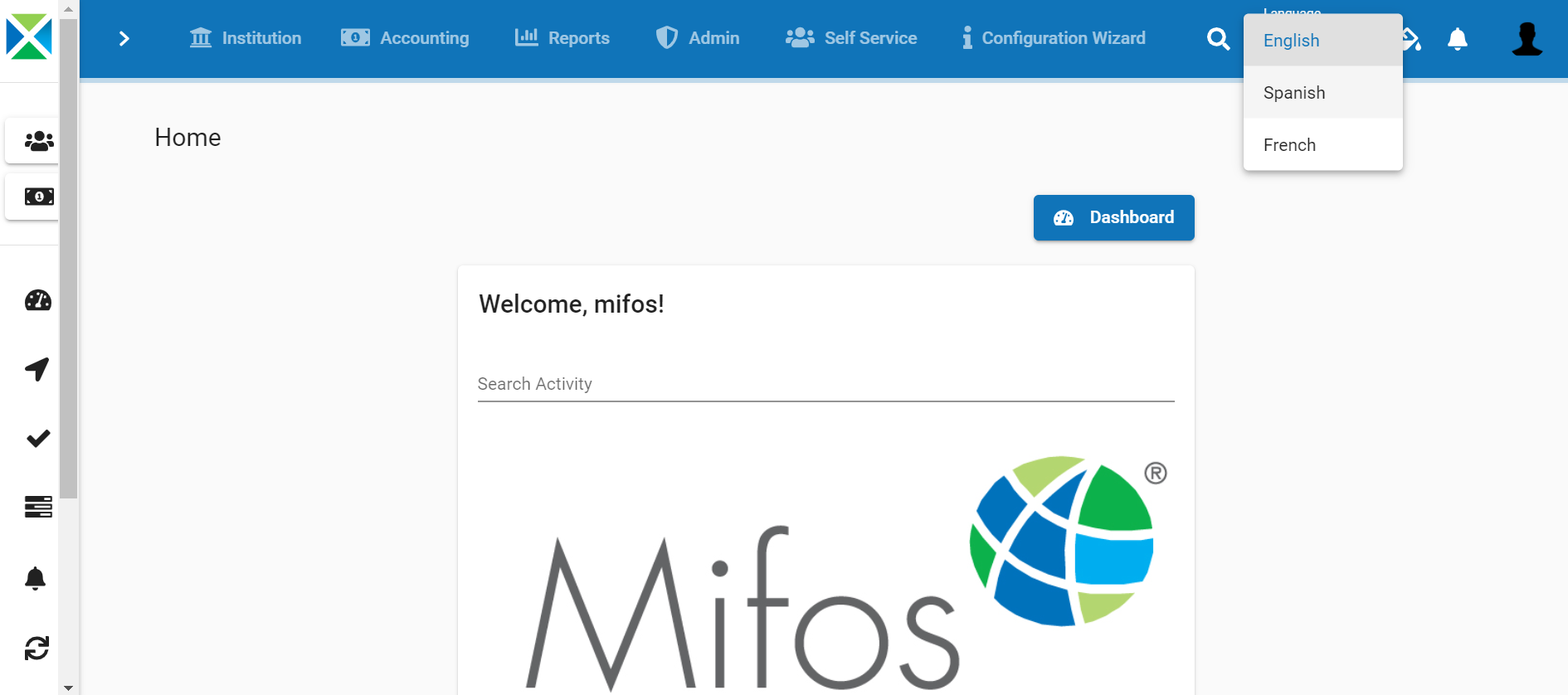The image size is (1568, 695).
Task: Click the navigation arrow icon in sidebar
Action: (x=37, y=369)
